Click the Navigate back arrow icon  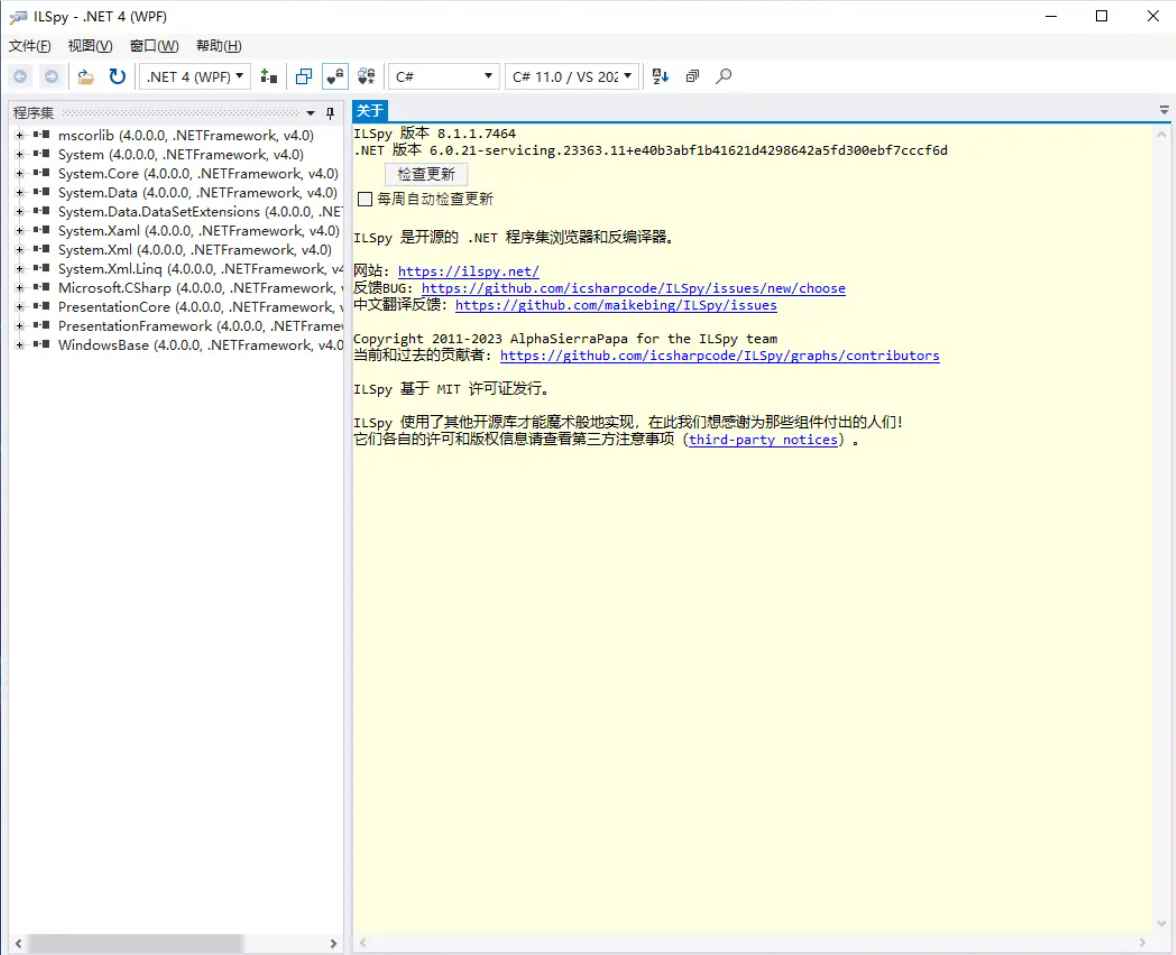pos(18,76)
